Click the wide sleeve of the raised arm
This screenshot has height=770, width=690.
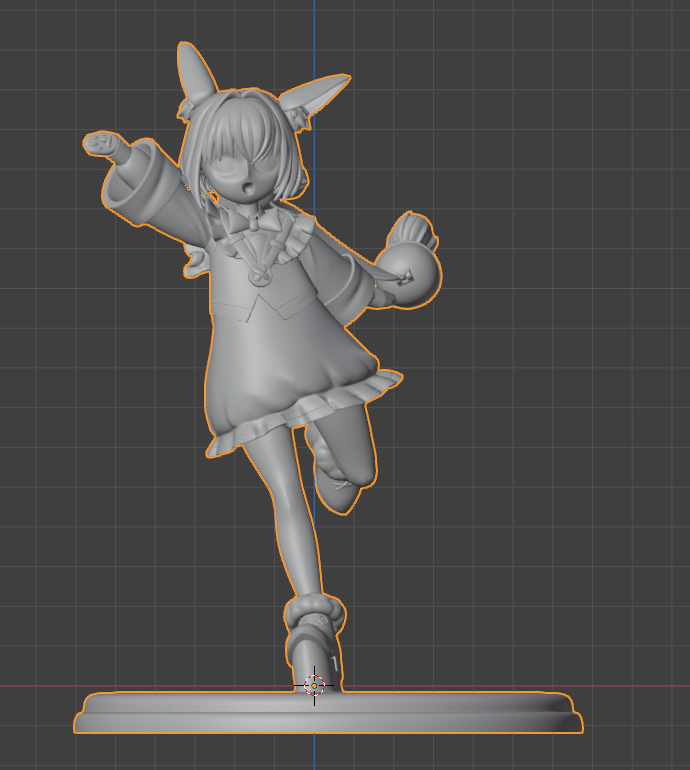point(140,186)
